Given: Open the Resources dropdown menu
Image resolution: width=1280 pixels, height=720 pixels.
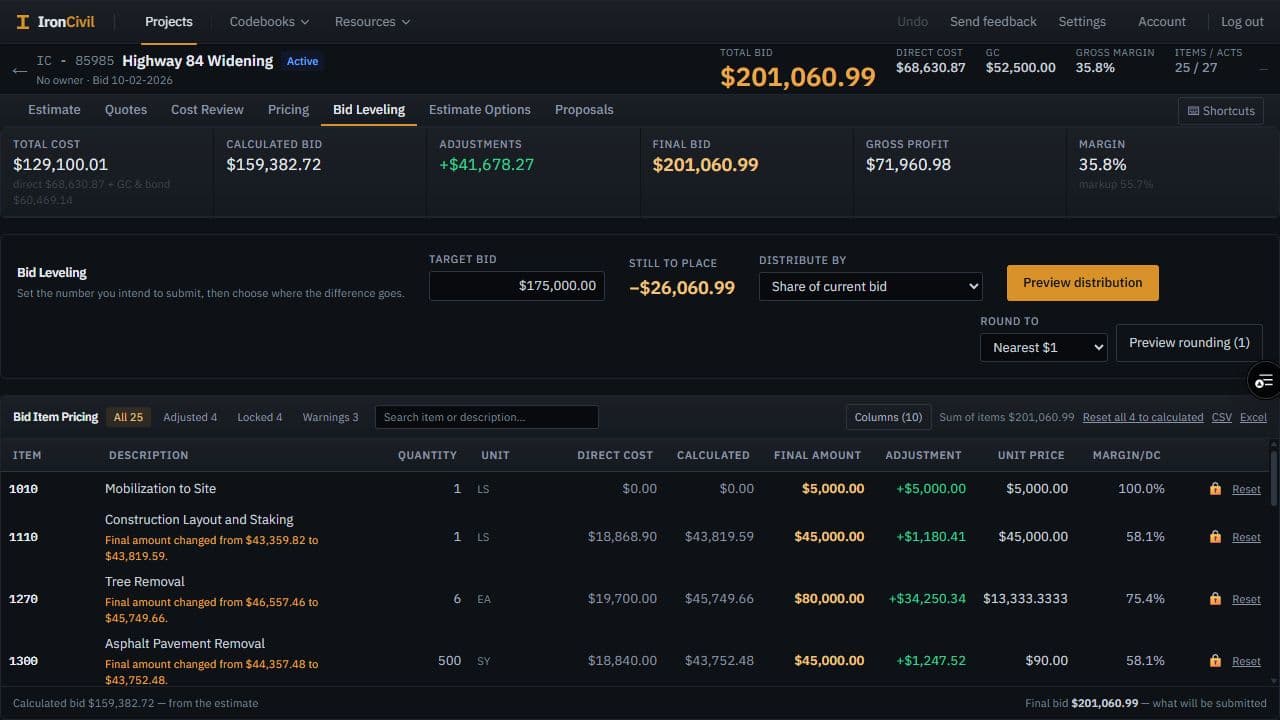Looking at the screenshot, I should pos(372,21).
